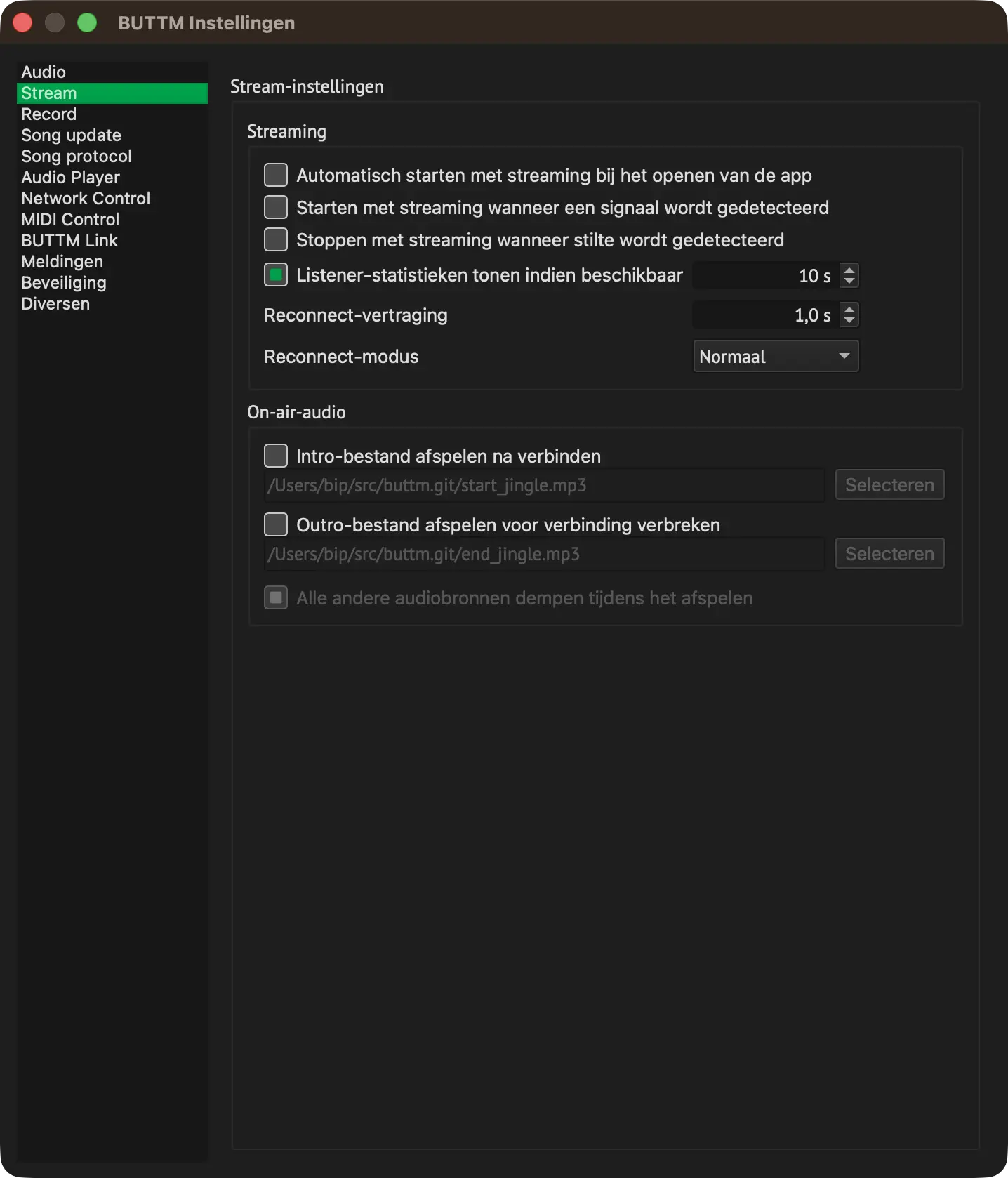Click Selecteren button for outro file
Viewport: 1008px width, 1178px height.
889,553
